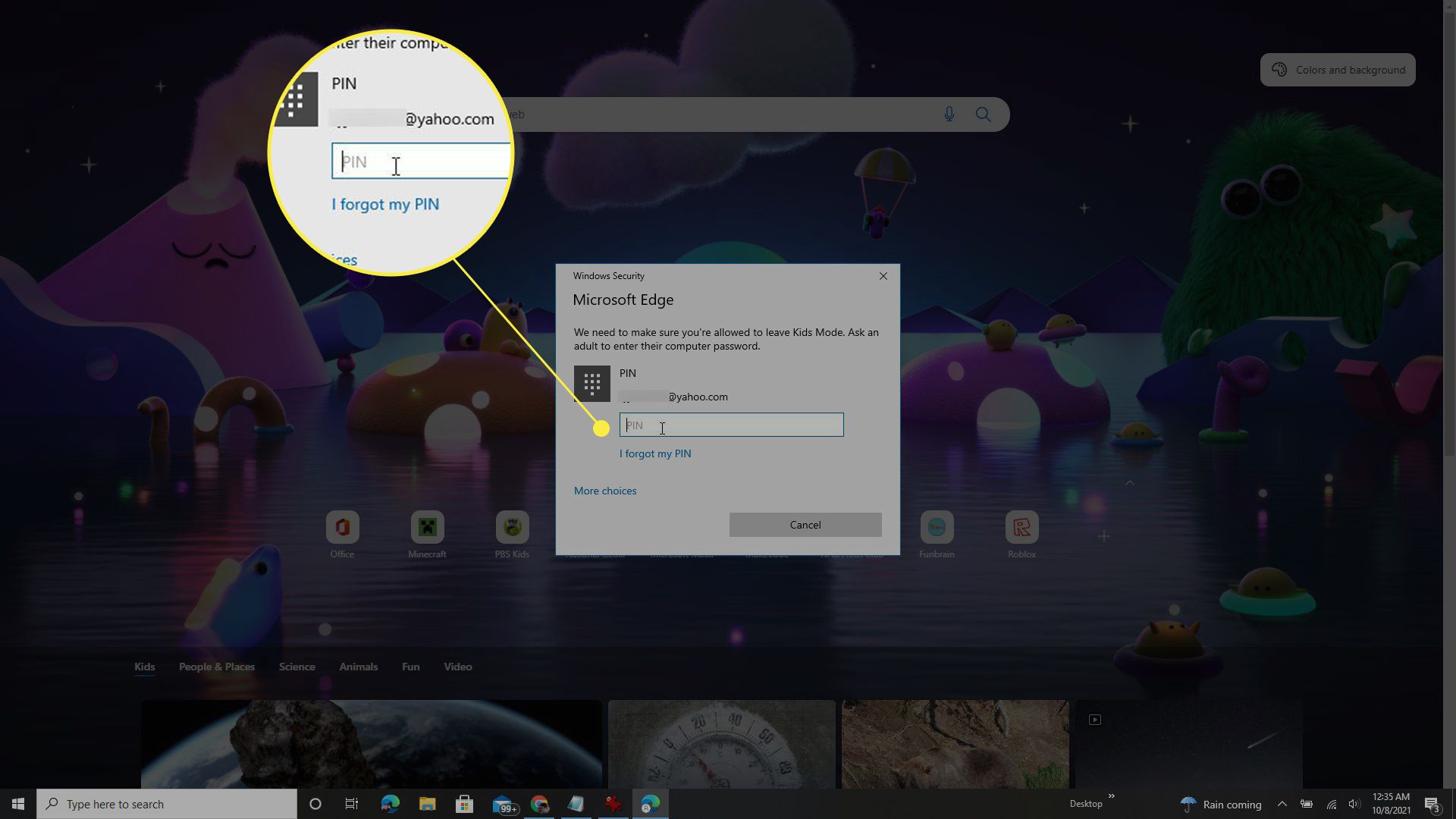
Task: Click the PIN keypad icon
Action: click(591, 383)
